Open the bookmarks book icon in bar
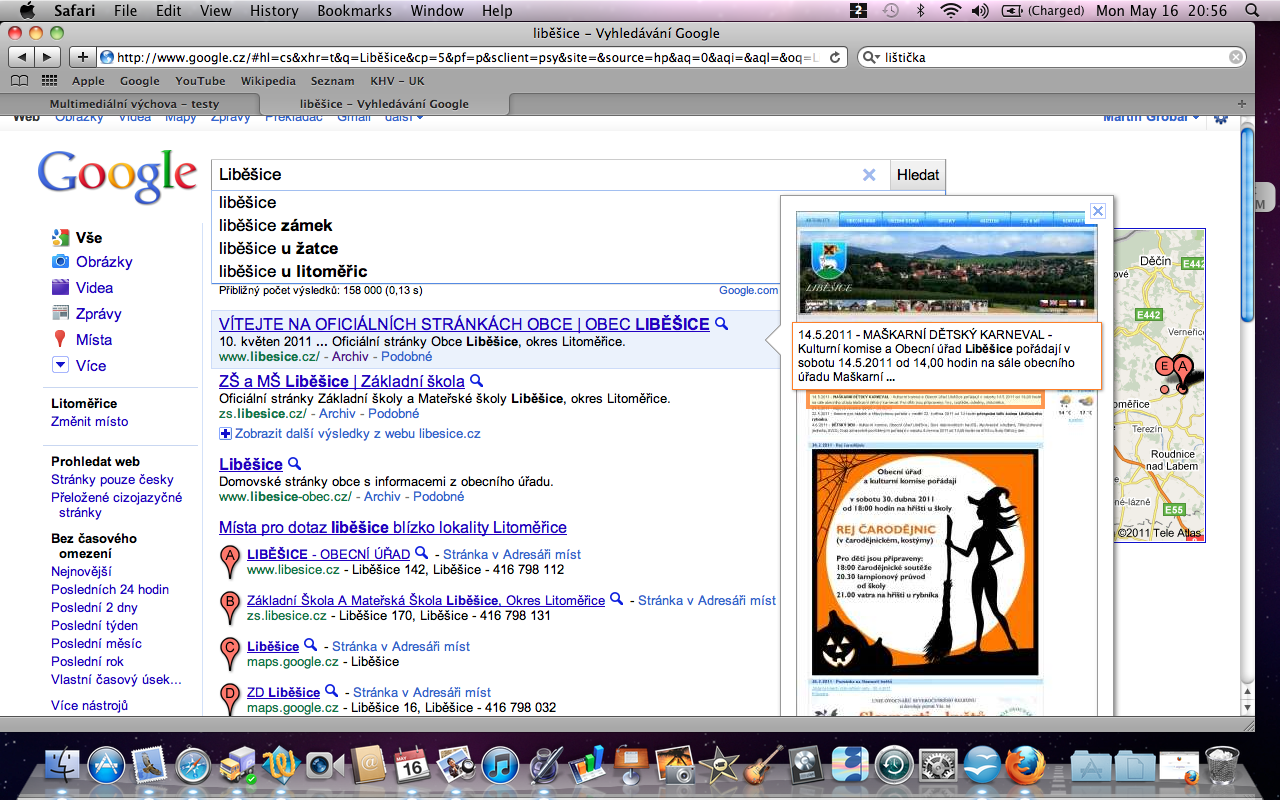1280x800 pixels. [20, 81]
